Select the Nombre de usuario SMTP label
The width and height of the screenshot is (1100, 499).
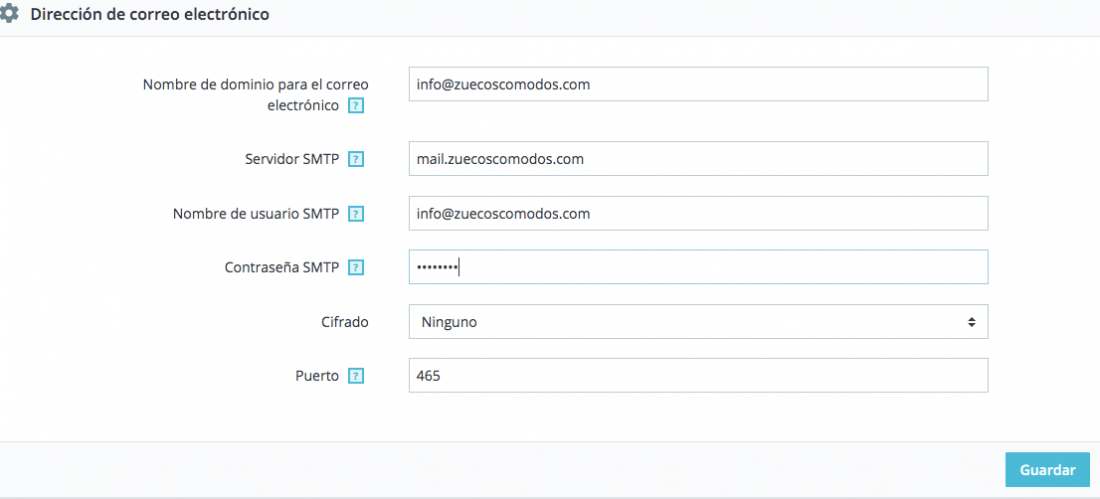[256, 214]
